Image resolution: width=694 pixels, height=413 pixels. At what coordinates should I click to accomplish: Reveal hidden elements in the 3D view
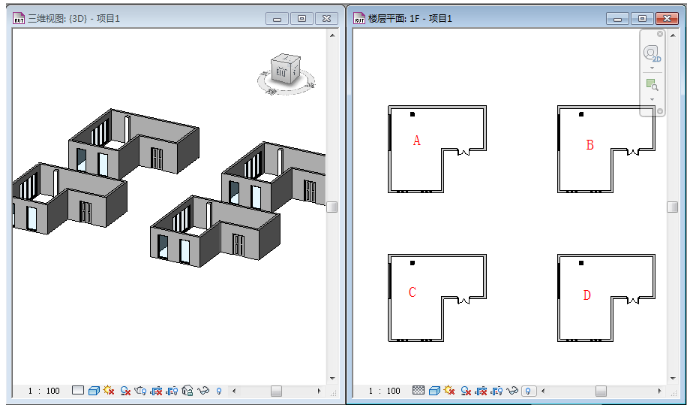pos(219,391)
